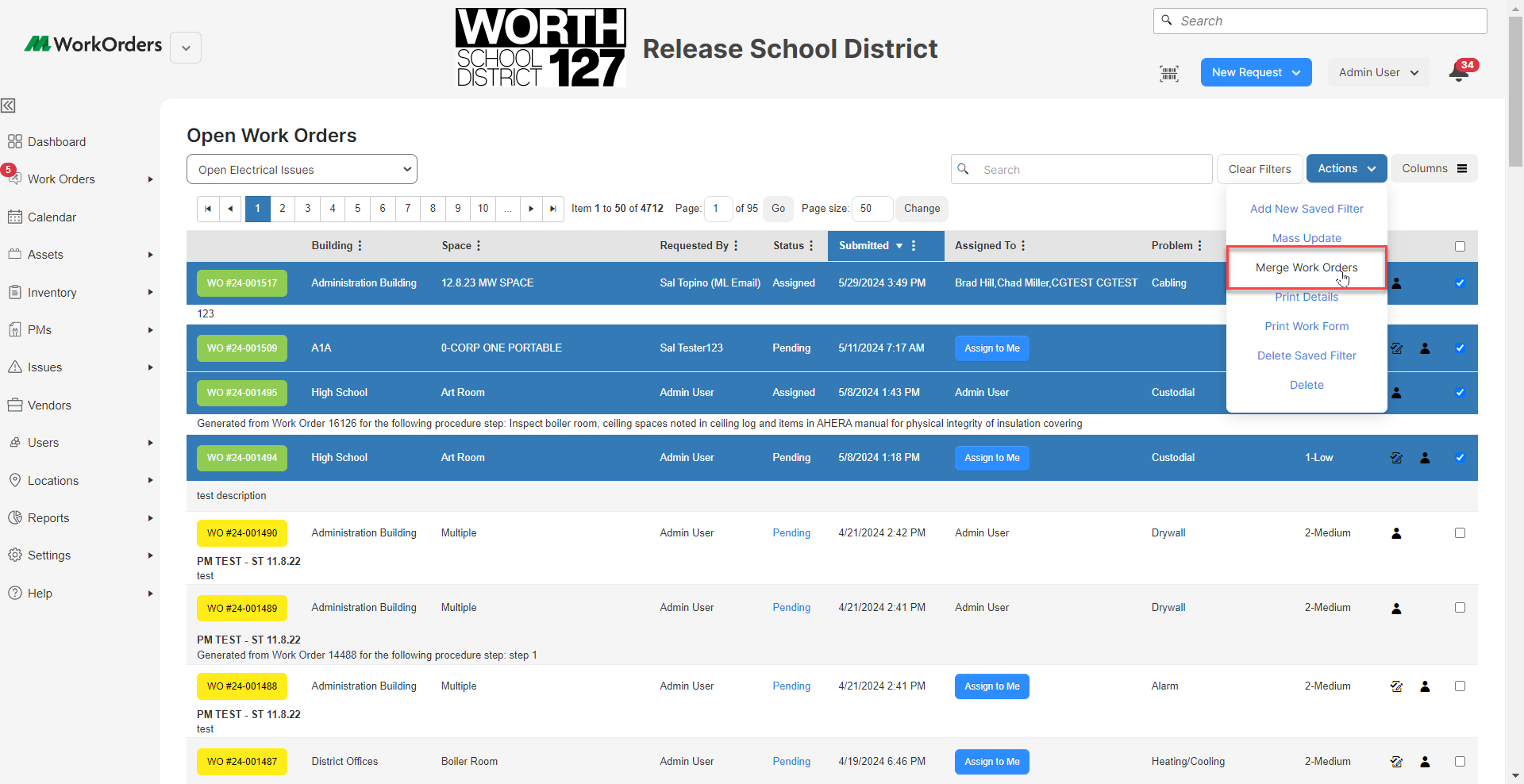The image size is (1524, 784).
Task: Click the work orders Search field
Action: 1082,169
